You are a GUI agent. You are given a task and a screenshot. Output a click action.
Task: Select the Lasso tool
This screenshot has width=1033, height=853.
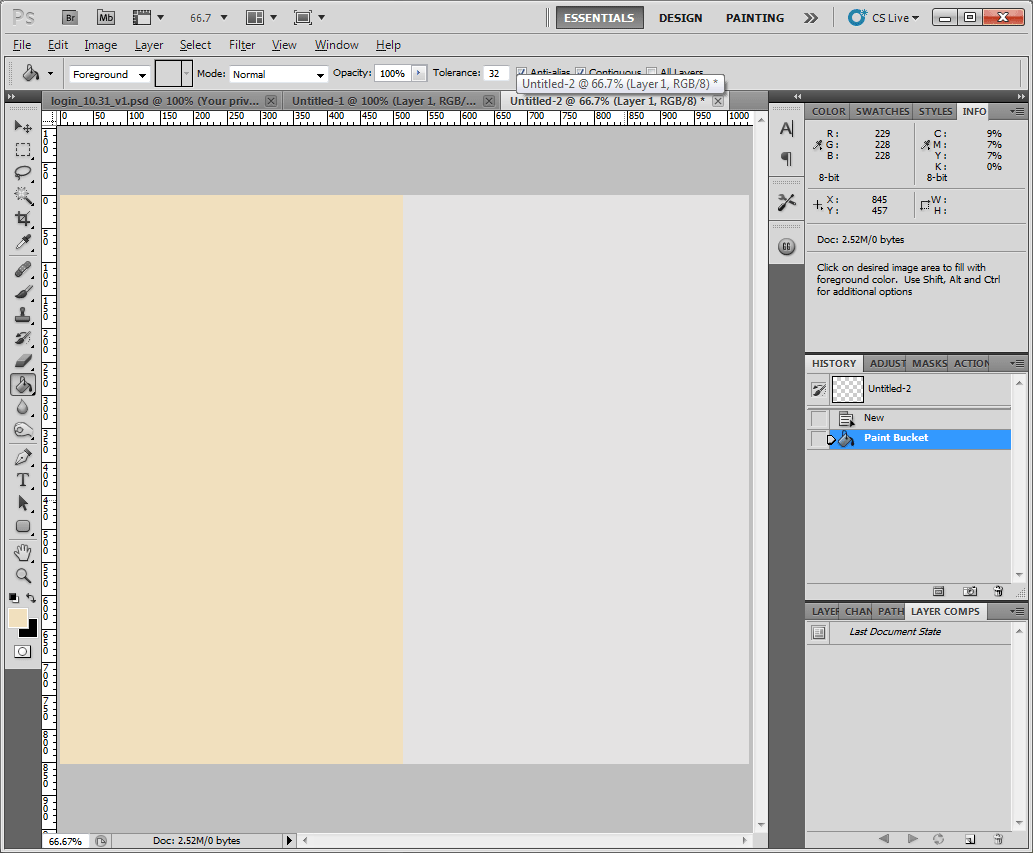click(23, 173)
